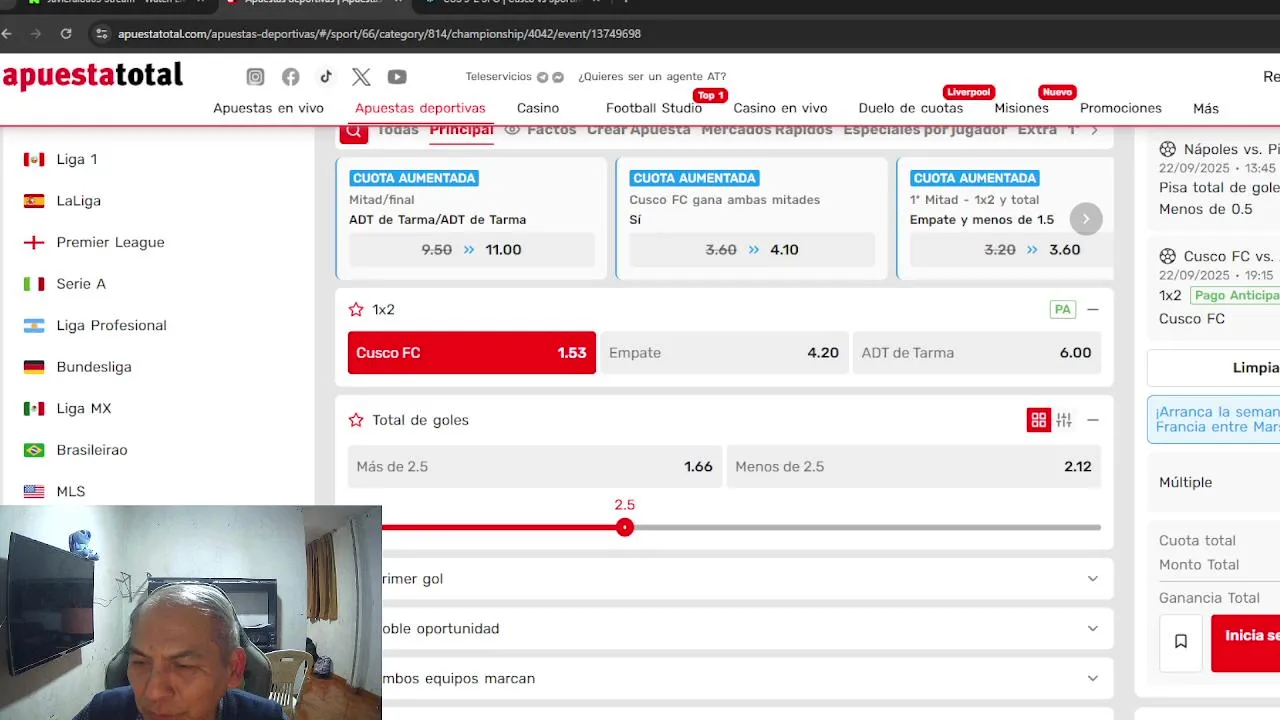The height and width of the screenshot is (720, 1280).
Task: Click the Italy flag next to Serie A
Action: (x=34, y=284)
